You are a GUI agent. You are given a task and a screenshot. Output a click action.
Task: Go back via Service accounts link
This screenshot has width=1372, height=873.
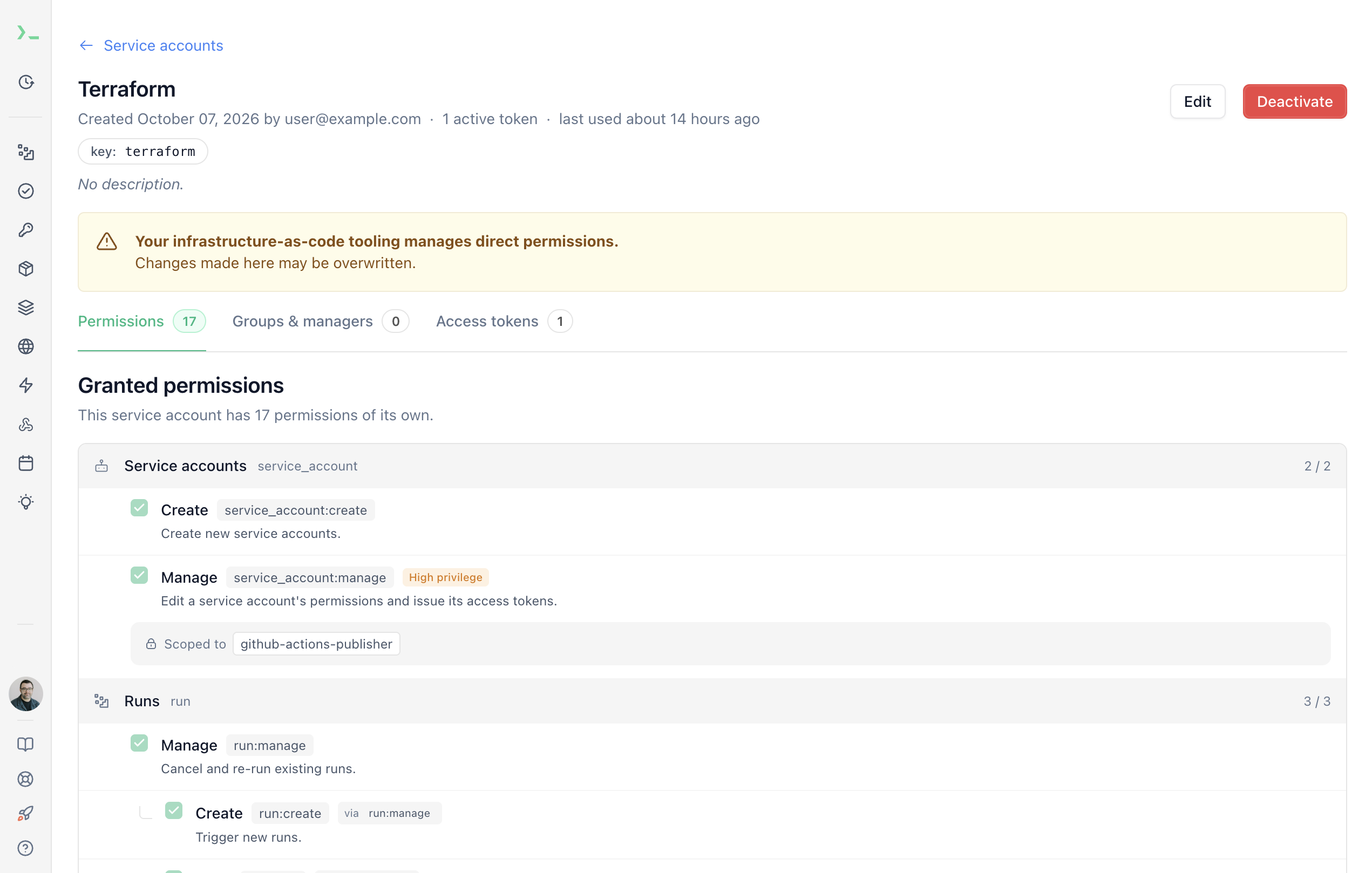163,45
